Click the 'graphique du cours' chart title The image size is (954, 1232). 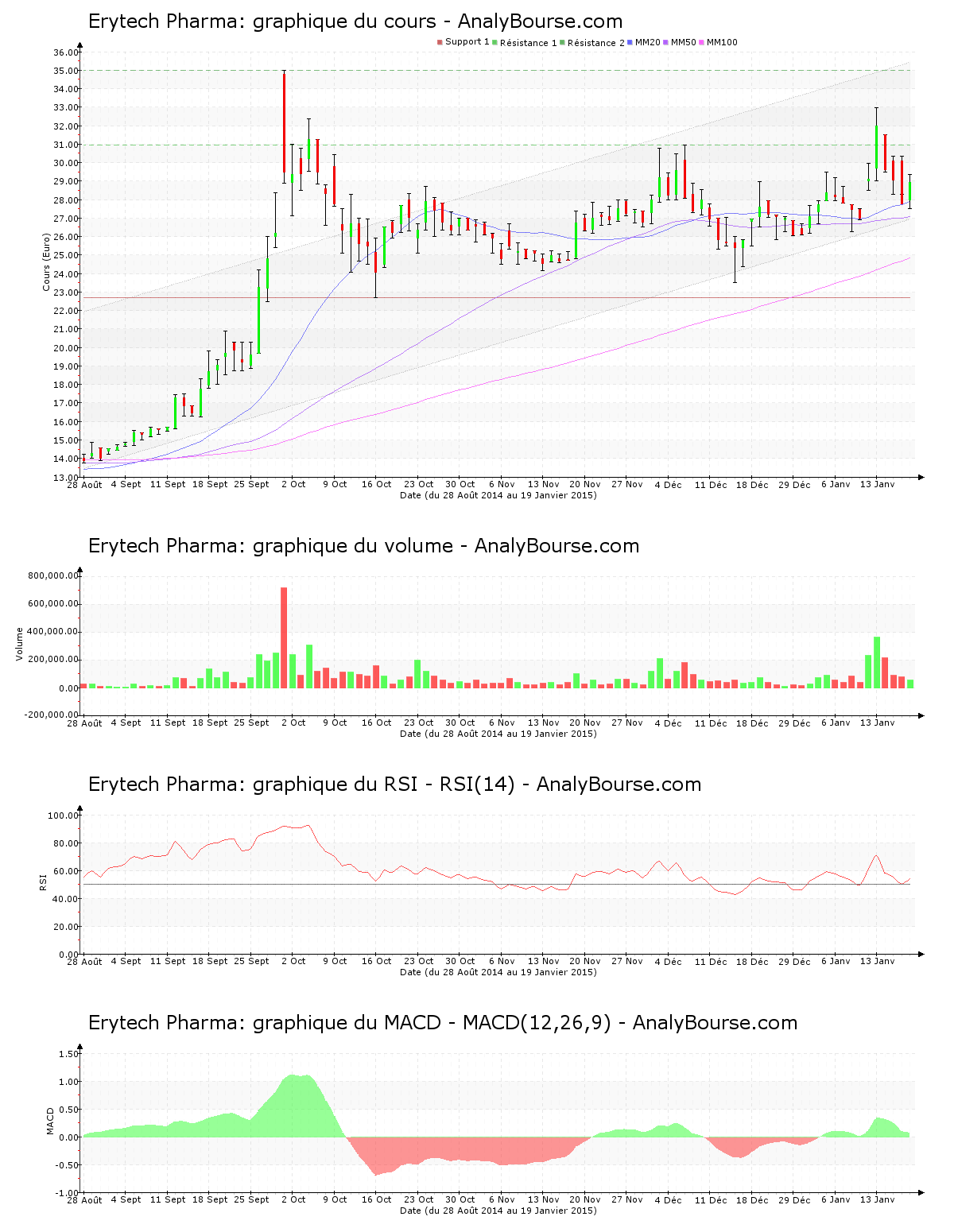[x=355, y=21]
